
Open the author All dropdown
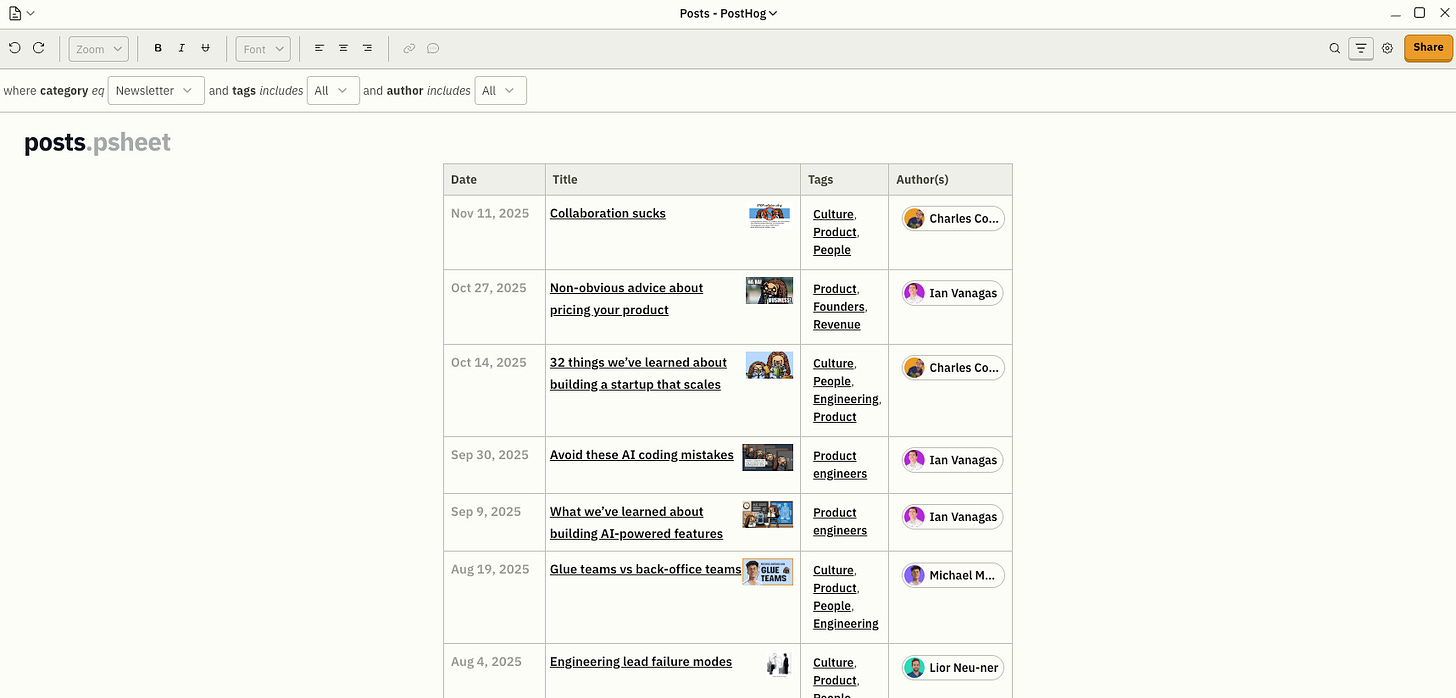[x=500, y=90]
